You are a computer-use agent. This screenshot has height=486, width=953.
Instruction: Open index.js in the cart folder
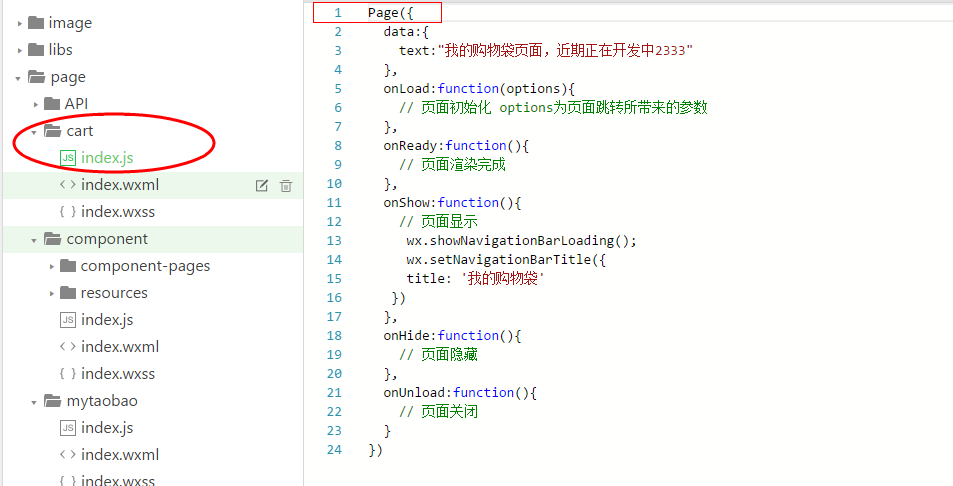pyautogui.click(x=107, y=158)
